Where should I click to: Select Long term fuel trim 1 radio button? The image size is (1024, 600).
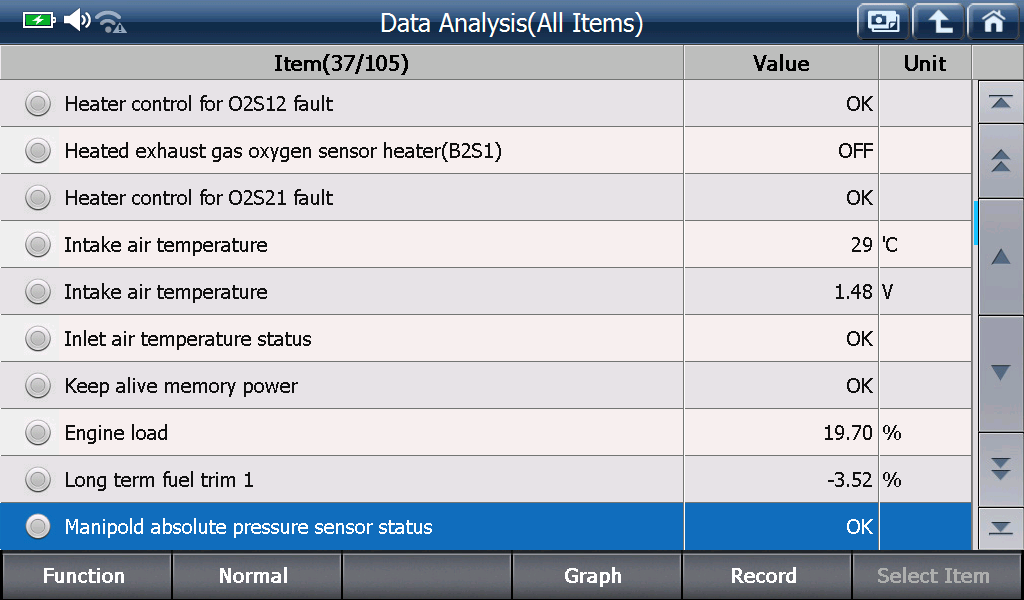click(x=38, y=480)
